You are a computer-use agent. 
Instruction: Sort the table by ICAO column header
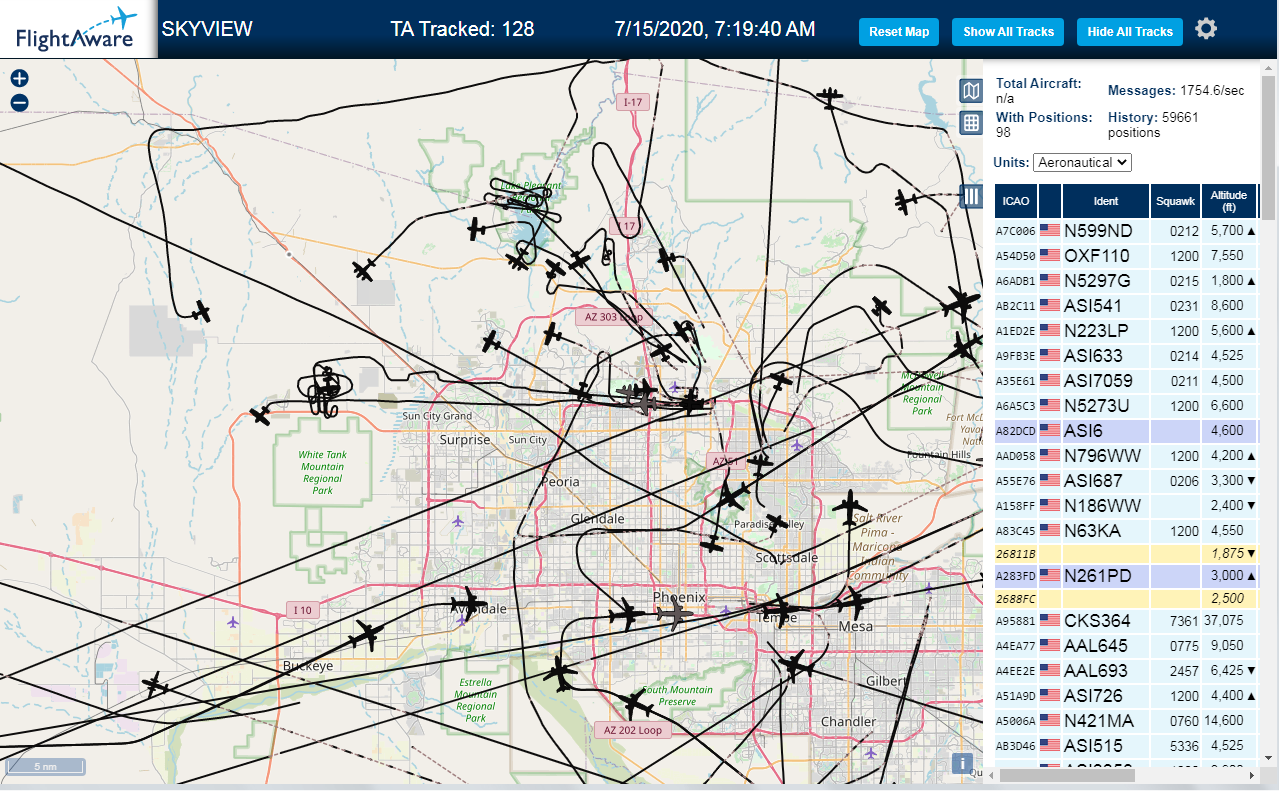[x=1016, y=201]
